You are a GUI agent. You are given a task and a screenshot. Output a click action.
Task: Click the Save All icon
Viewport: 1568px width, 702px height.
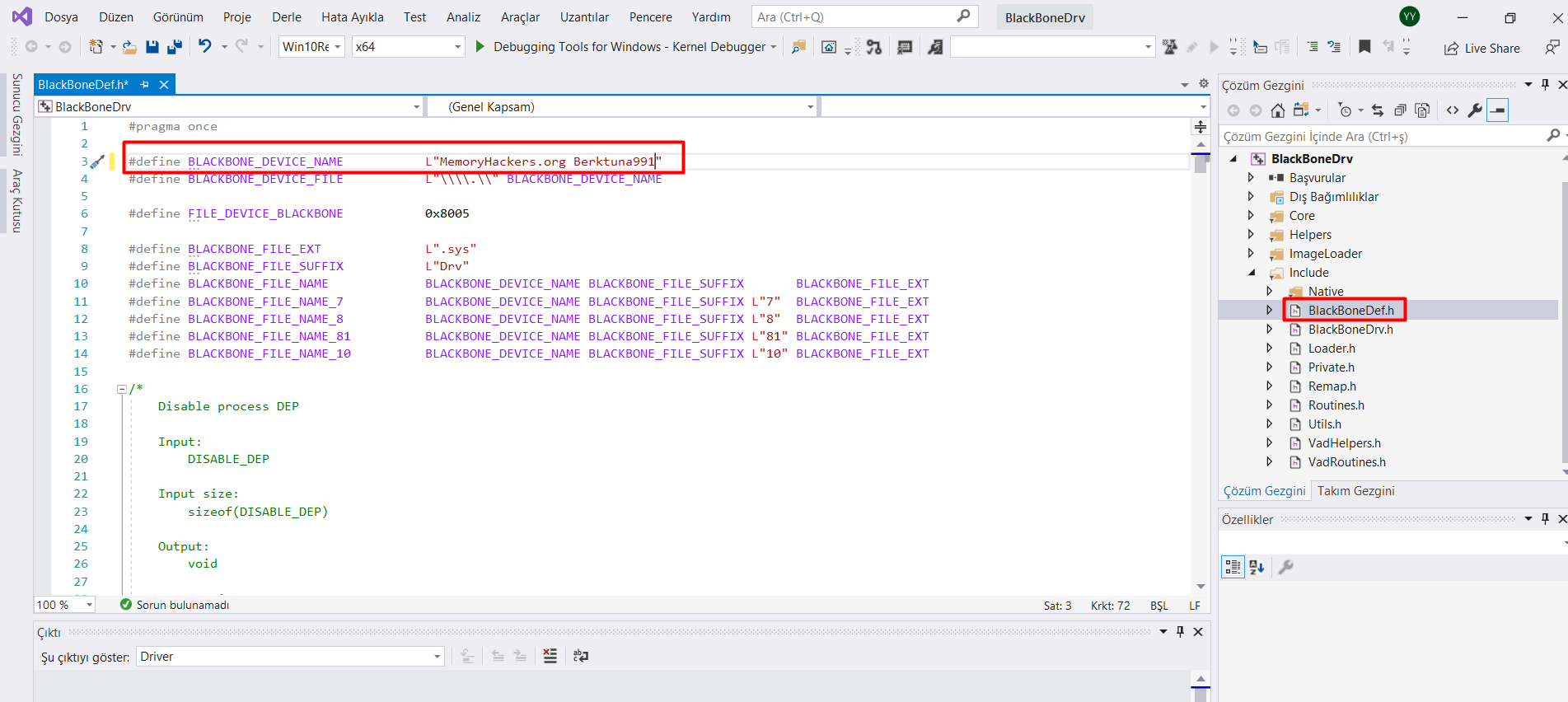pos(174,47)
